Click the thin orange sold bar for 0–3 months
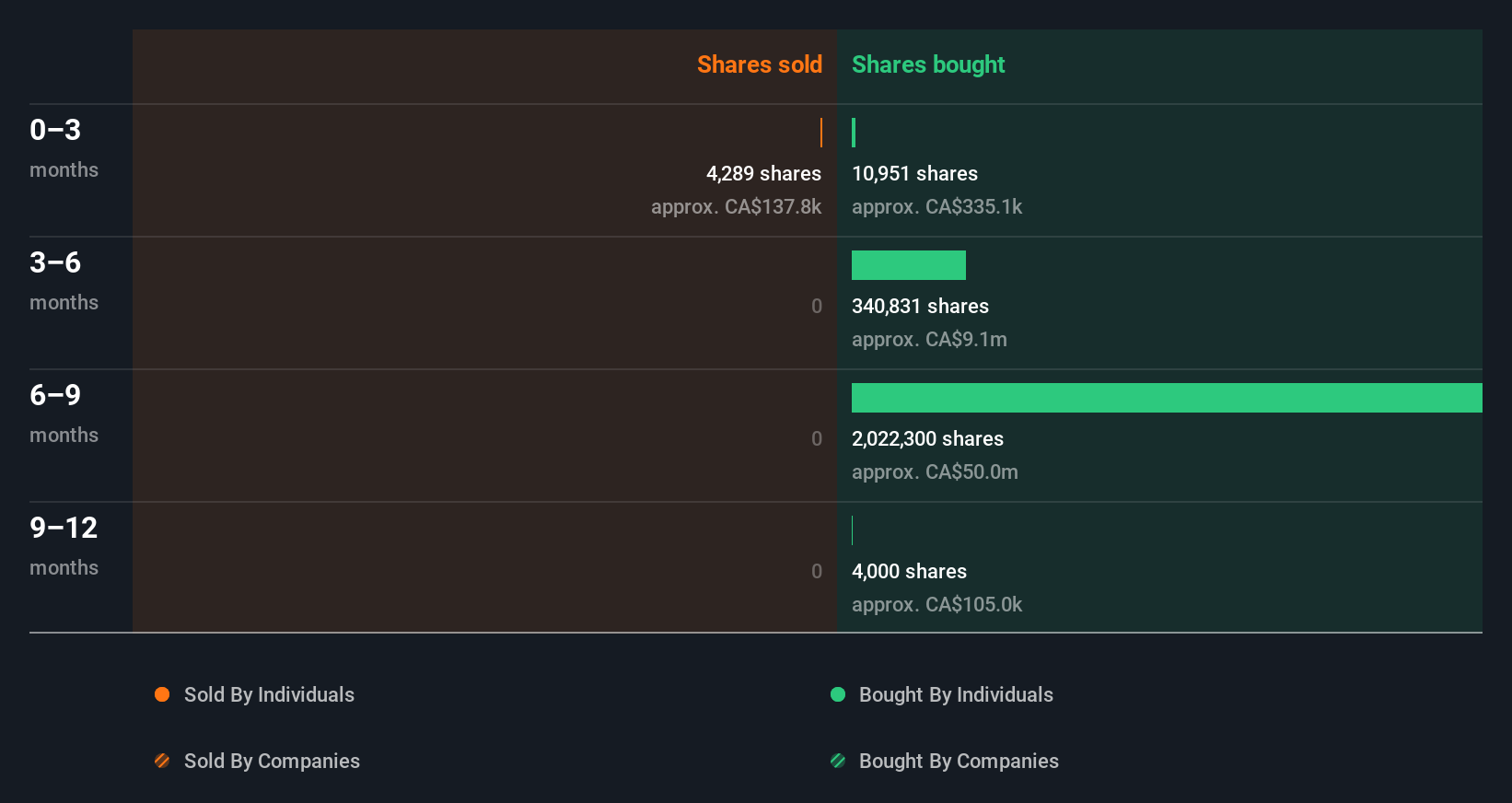 click(x=820, y=133)
